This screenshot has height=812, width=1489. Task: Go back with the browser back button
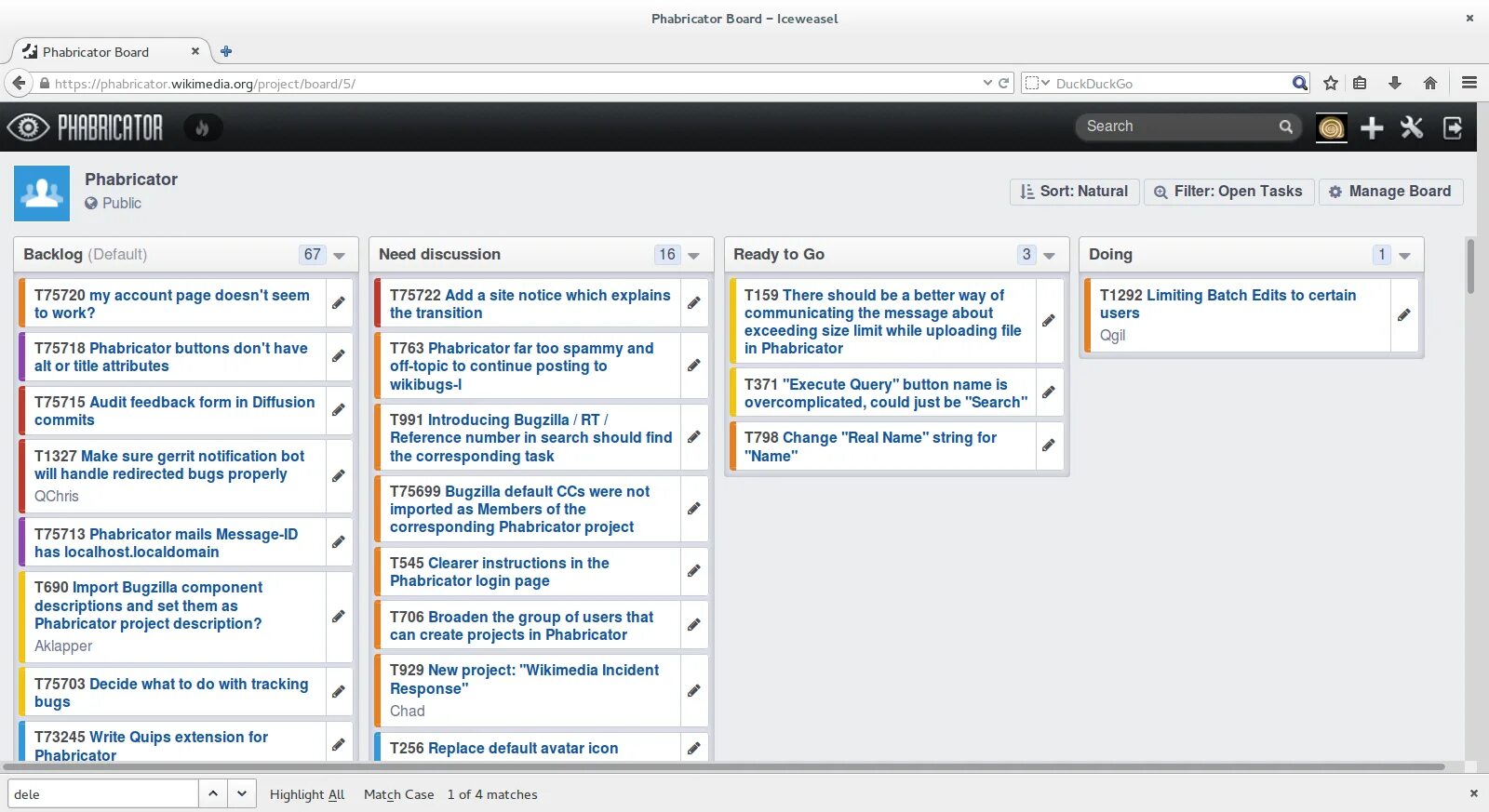coord(19,83)
